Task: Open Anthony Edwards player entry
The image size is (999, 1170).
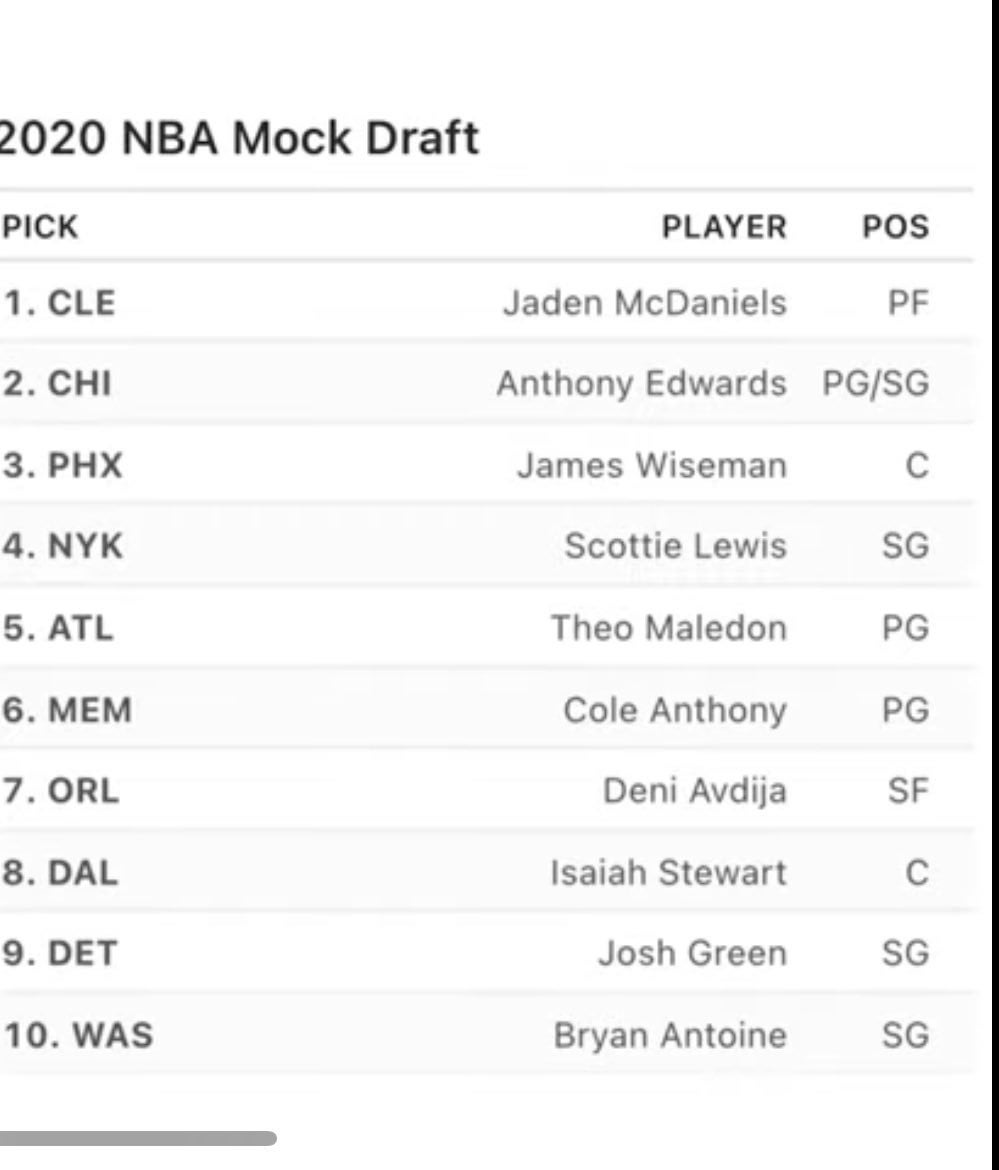Action: [641, 384]
